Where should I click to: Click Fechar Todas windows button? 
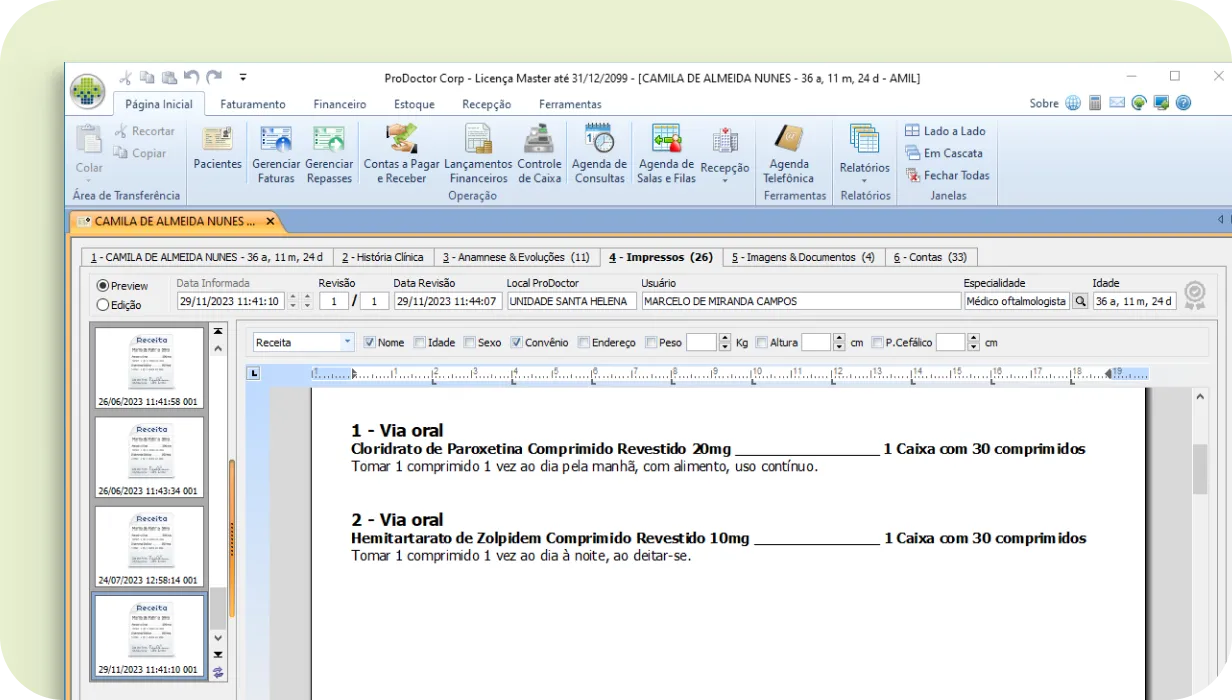(x=946, y=175)
